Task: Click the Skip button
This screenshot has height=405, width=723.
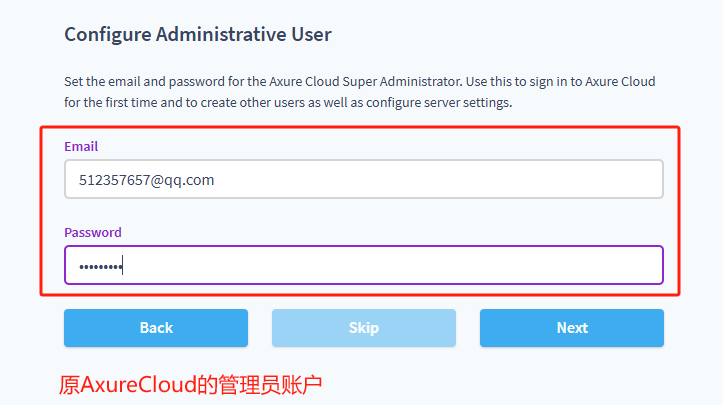Action: pos(363,328)
